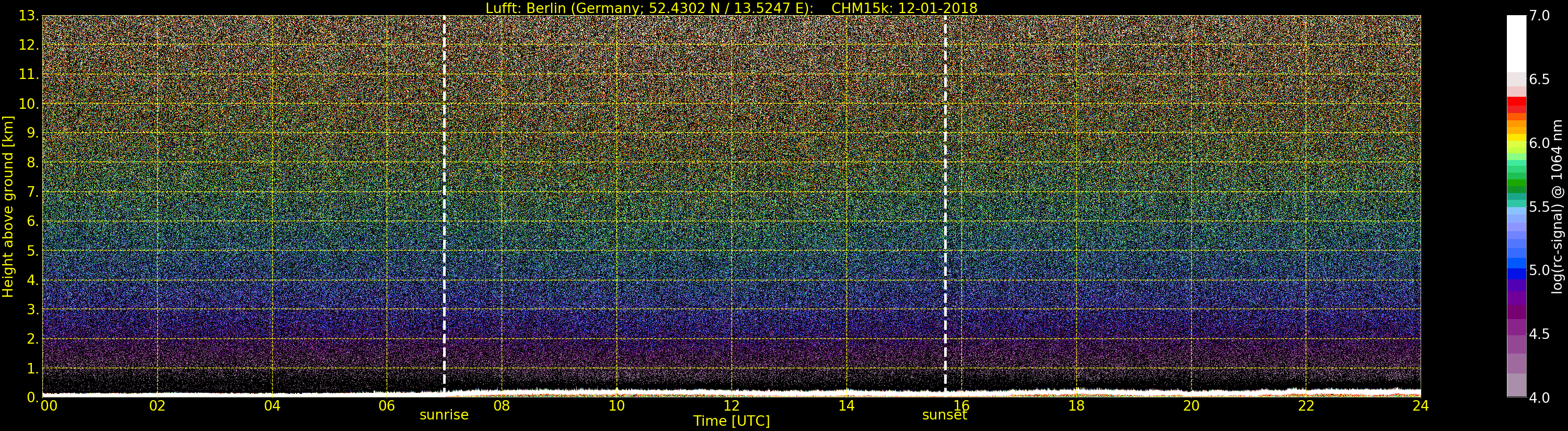Click the height axis tick "6."
The height and width of the screenshot is (431, 1568).
pyautogui.click(x=33, y=221)
